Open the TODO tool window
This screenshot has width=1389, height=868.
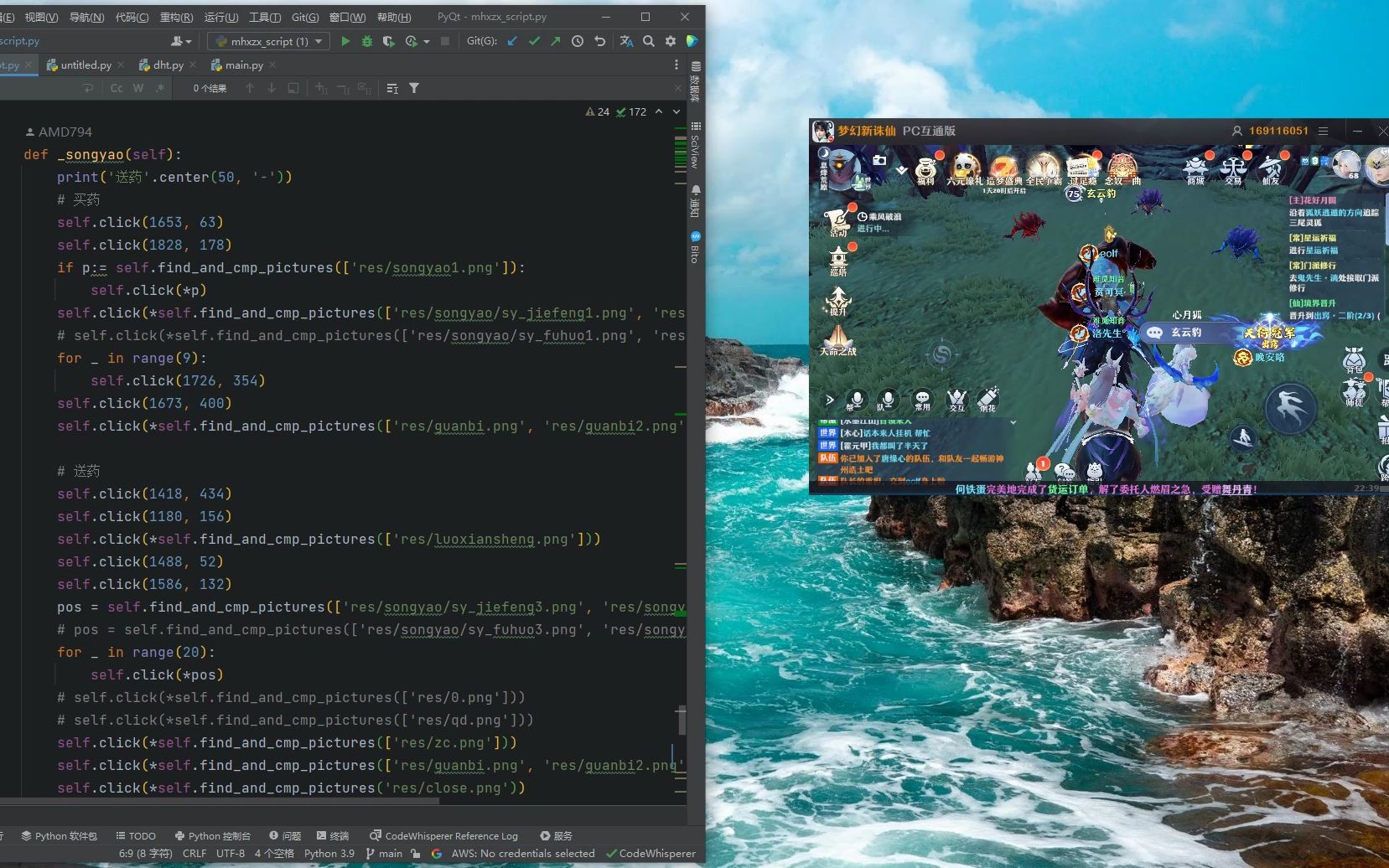click(x=136, y=835)
